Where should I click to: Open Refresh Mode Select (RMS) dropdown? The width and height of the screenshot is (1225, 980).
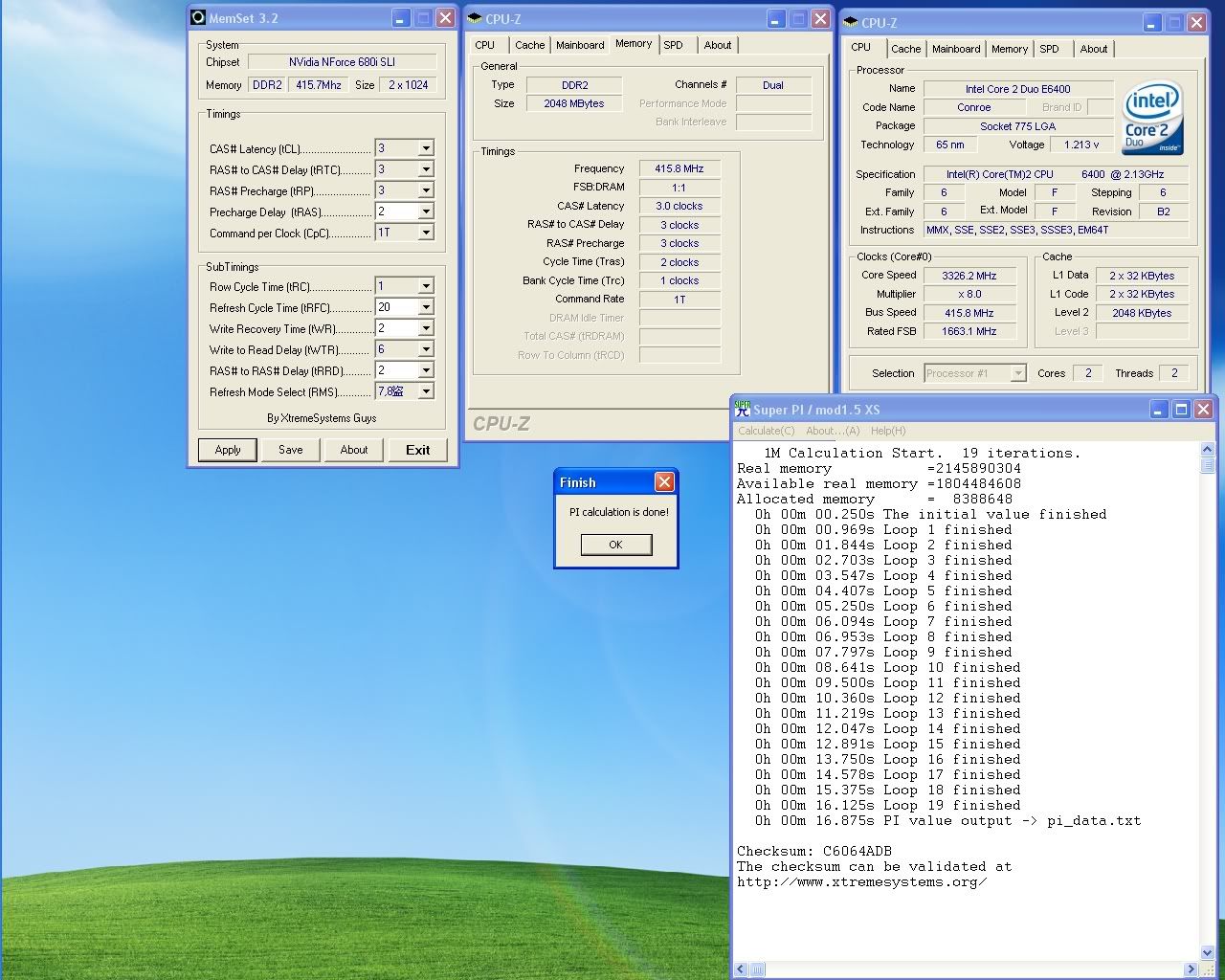coord(426,391)
